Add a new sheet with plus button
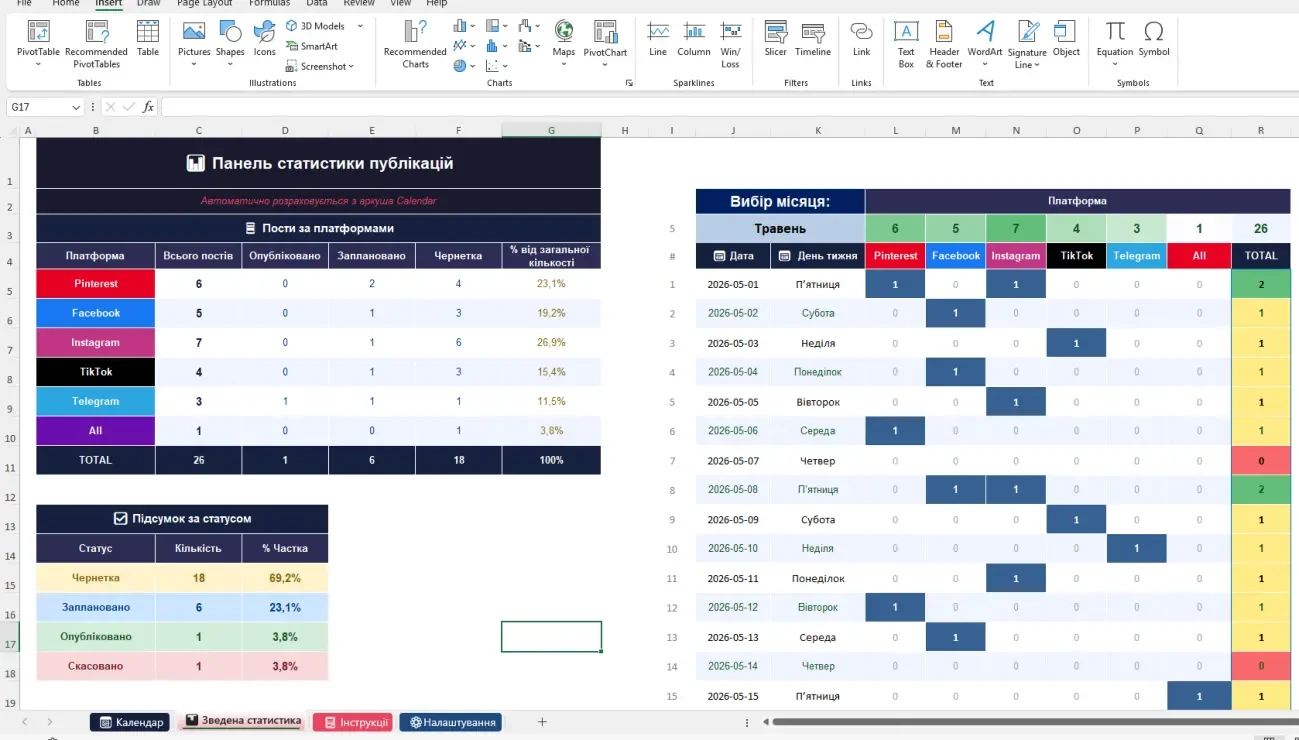 pyautogui.click(x=542, y=722)
